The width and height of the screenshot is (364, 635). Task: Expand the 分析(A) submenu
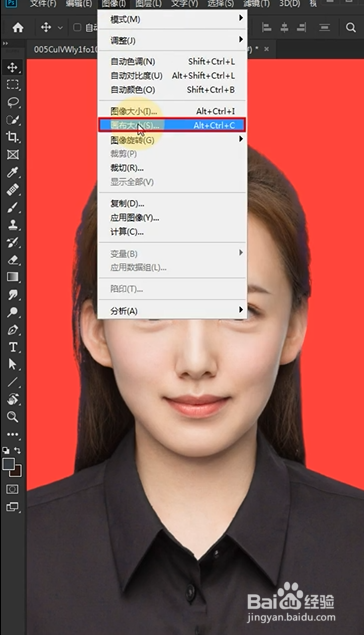172,311
